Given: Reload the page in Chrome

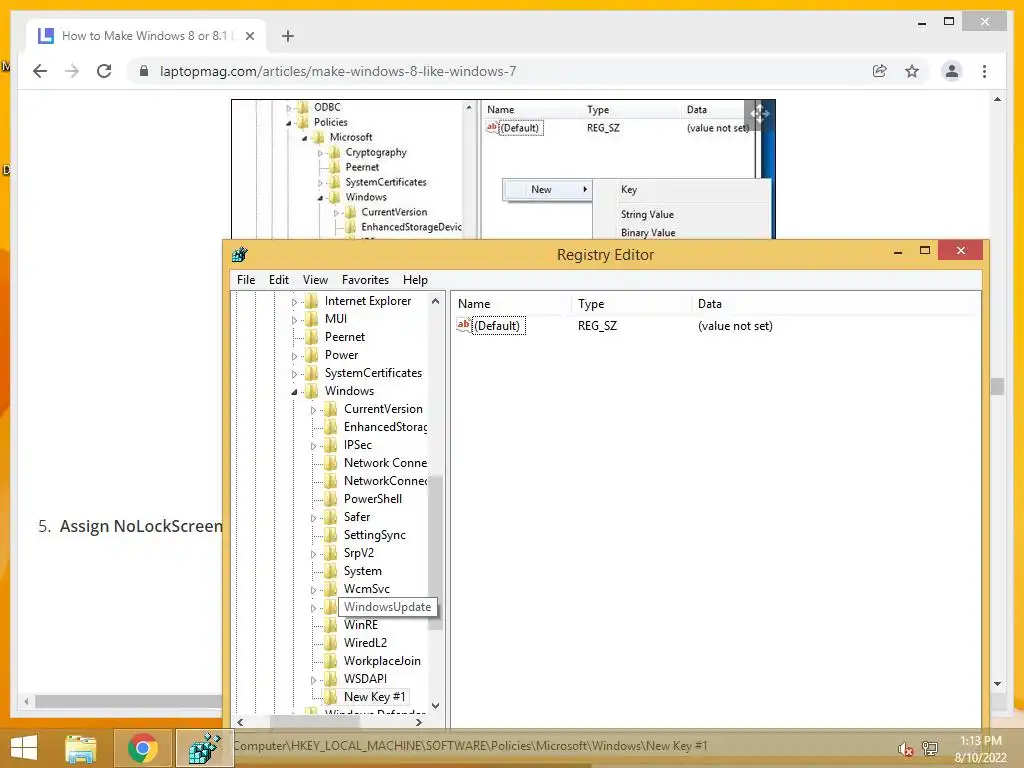Looking at the screenshot, I should click(104, 71).
